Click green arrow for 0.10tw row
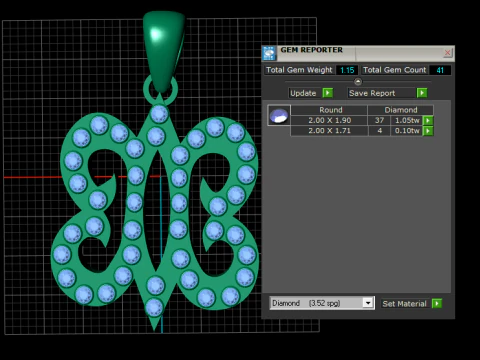Screen dimensions: 480x360 (428, 131)
